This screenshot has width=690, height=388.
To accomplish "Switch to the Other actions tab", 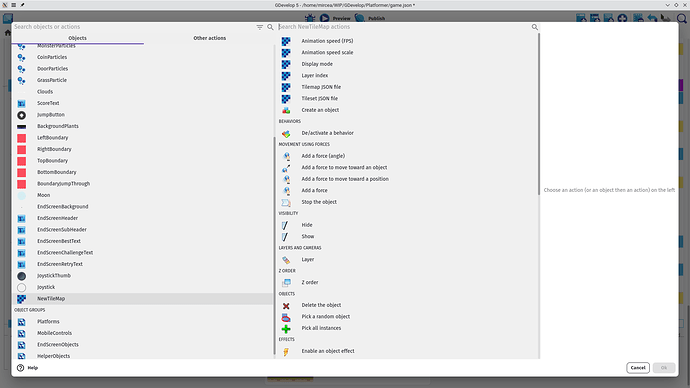I will [209, 38].
